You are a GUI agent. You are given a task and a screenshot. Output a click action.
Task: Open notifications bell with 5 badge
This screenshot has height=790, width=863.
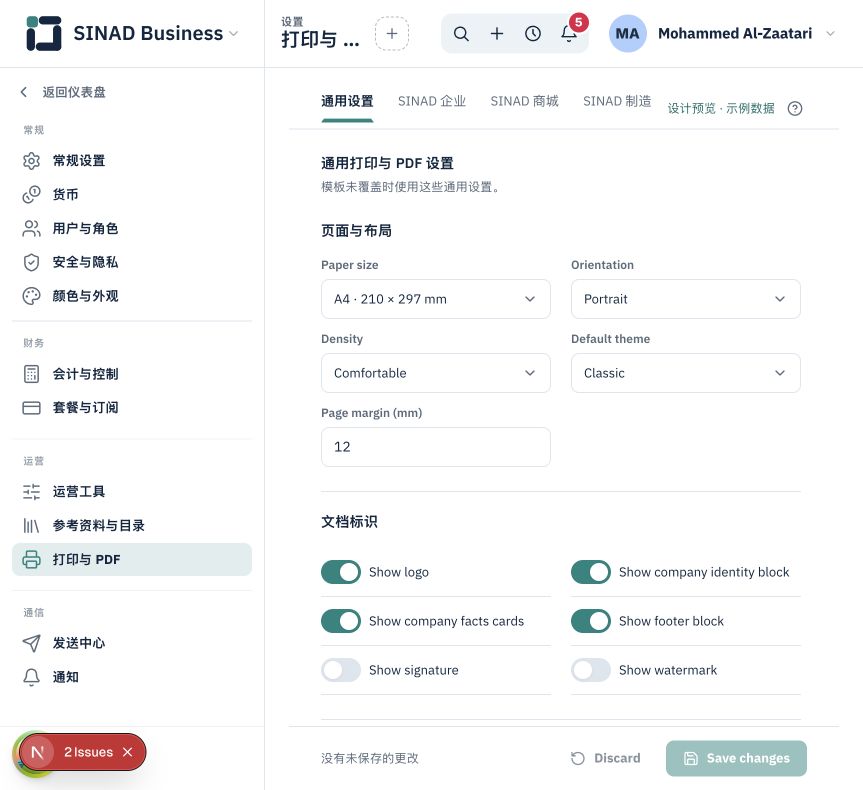(x=570, y=32)
